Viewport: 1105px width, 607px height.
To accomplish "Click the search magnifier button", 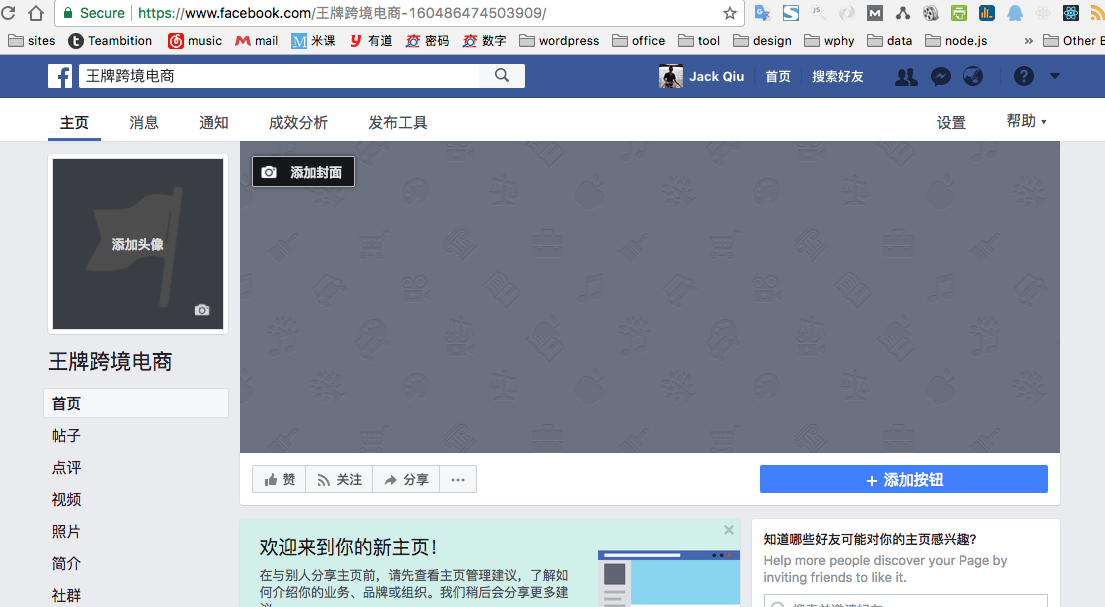I will pyautogui.click(x=502, y=75).
